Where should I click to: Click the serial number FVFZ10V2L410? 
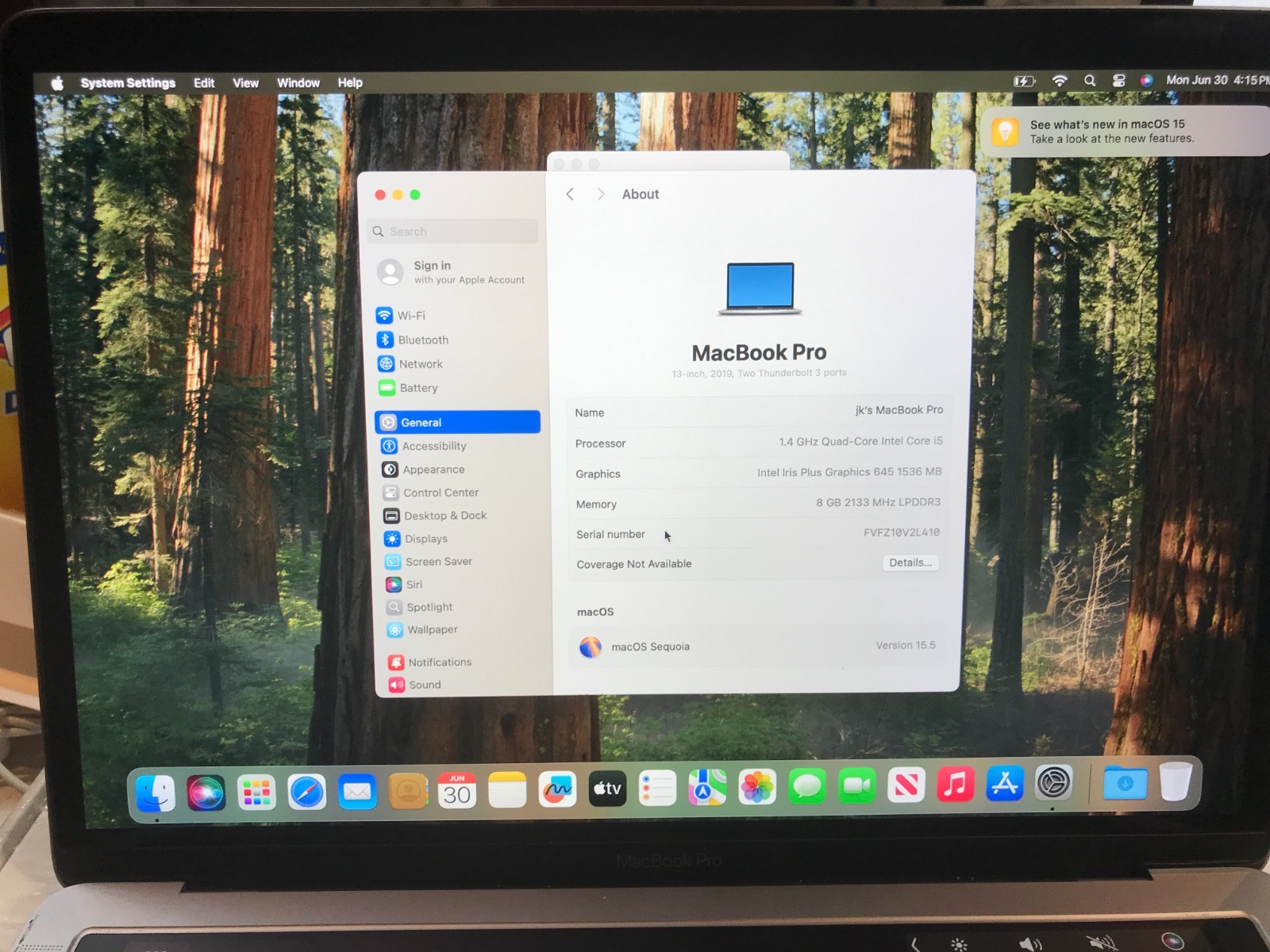(x=902, y=532)
